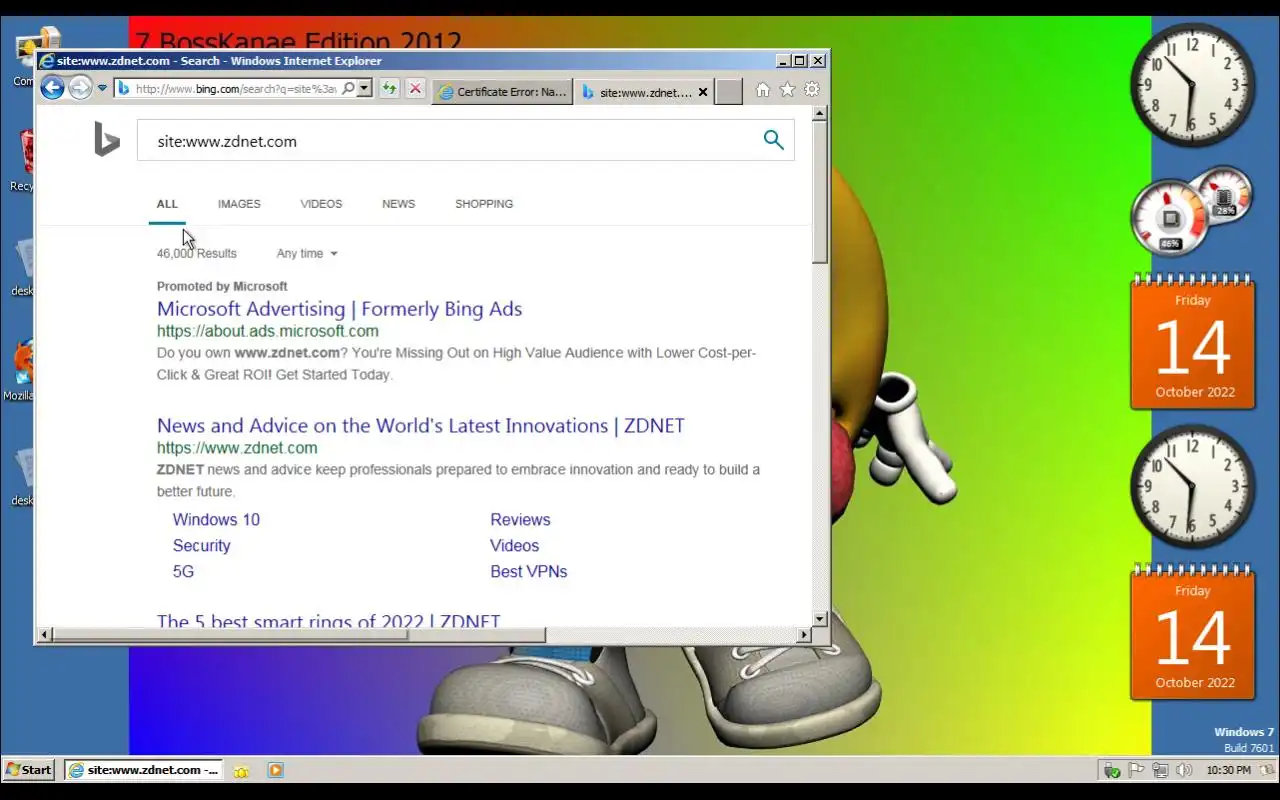Select the ALL results tab
Image resolution: width=1280 pixels, height=800 pixels.
click(x=167, y=204)
